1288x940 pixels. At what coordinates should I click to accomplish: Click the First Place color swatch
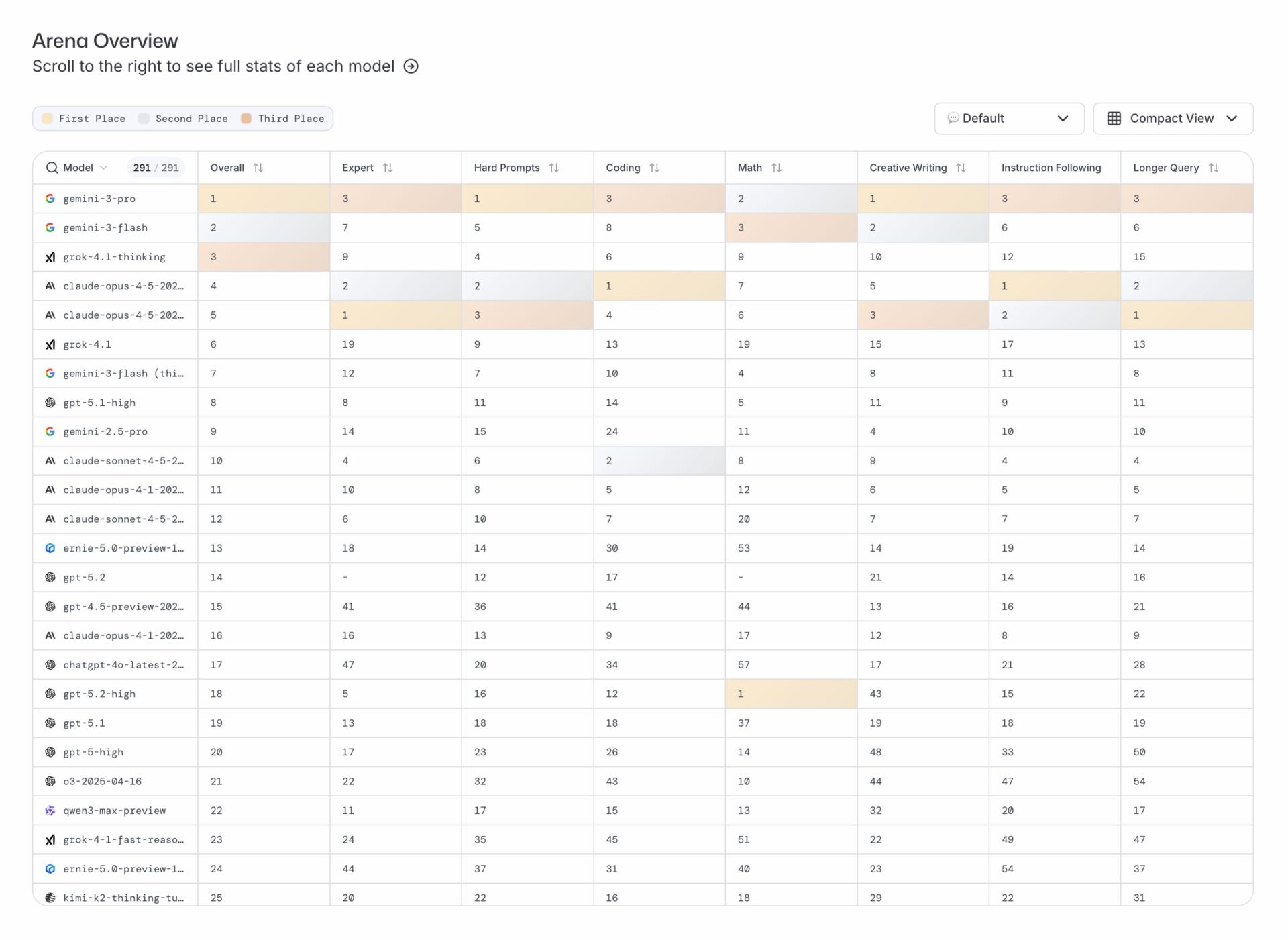(x=47, y=119)
